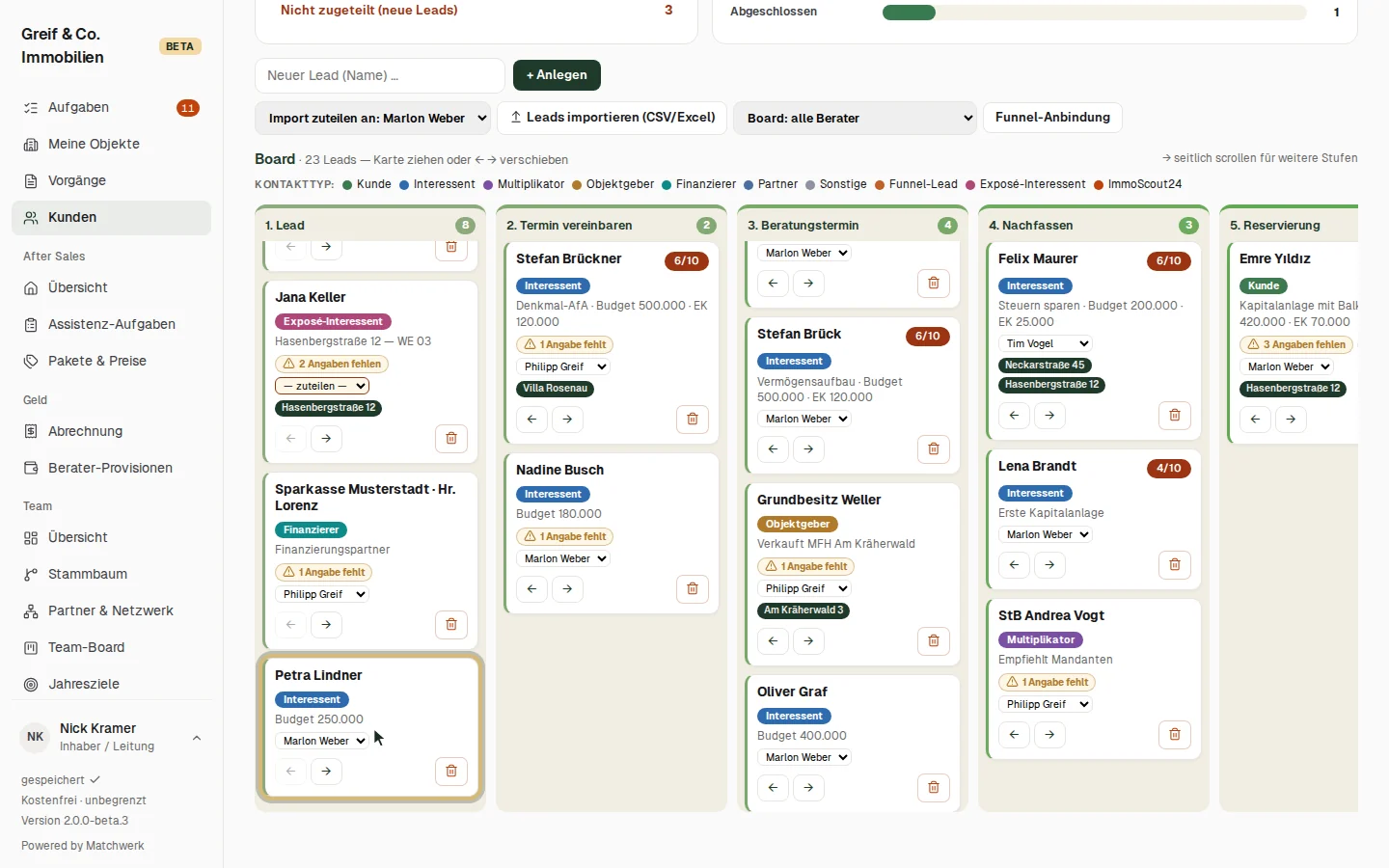Open Berater-Provisionen page
The height and width of the screenshot is (868, 1389).
click(110, 468)
